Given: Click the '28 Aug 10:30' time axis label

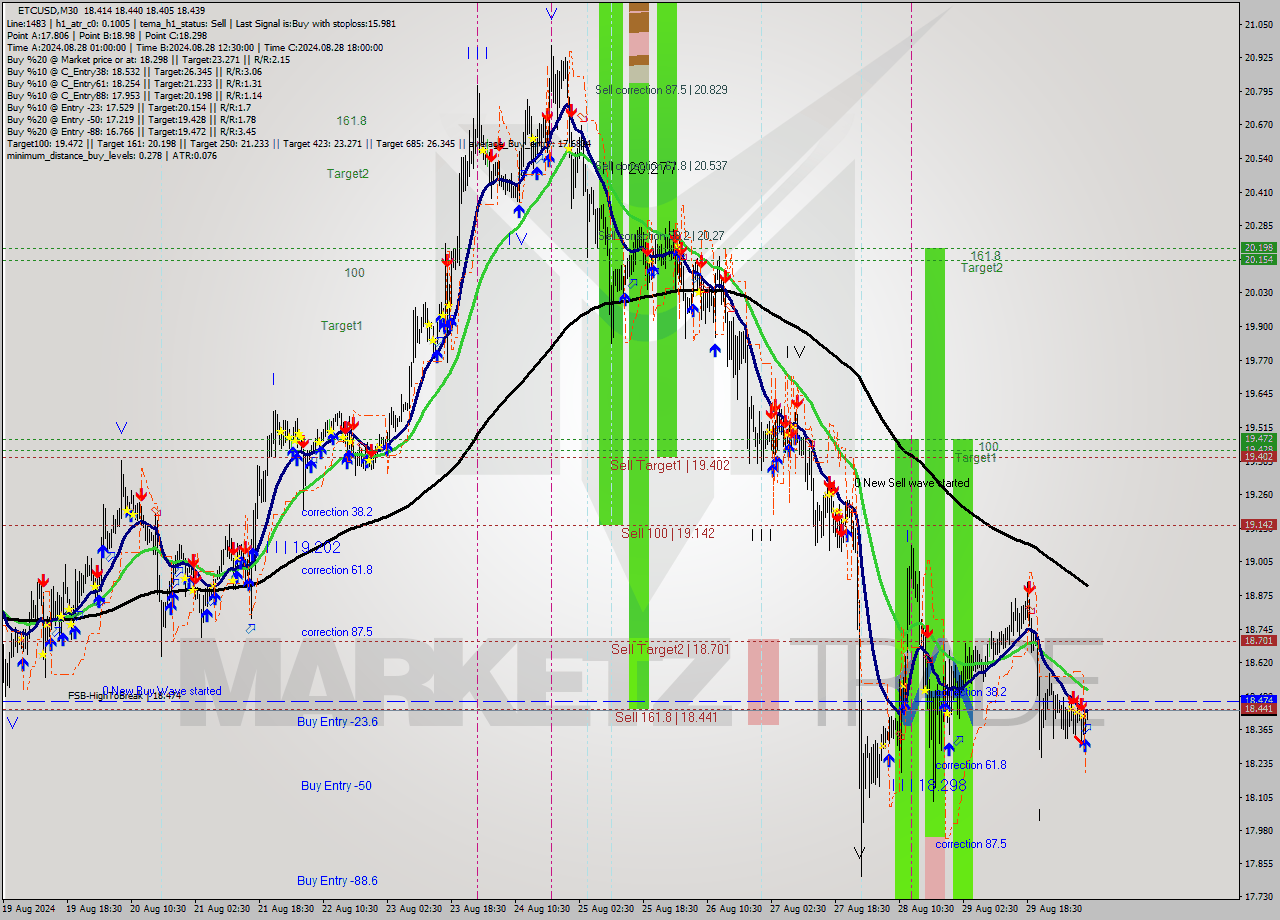Looking at the screenshot, I should click(926, 909).
